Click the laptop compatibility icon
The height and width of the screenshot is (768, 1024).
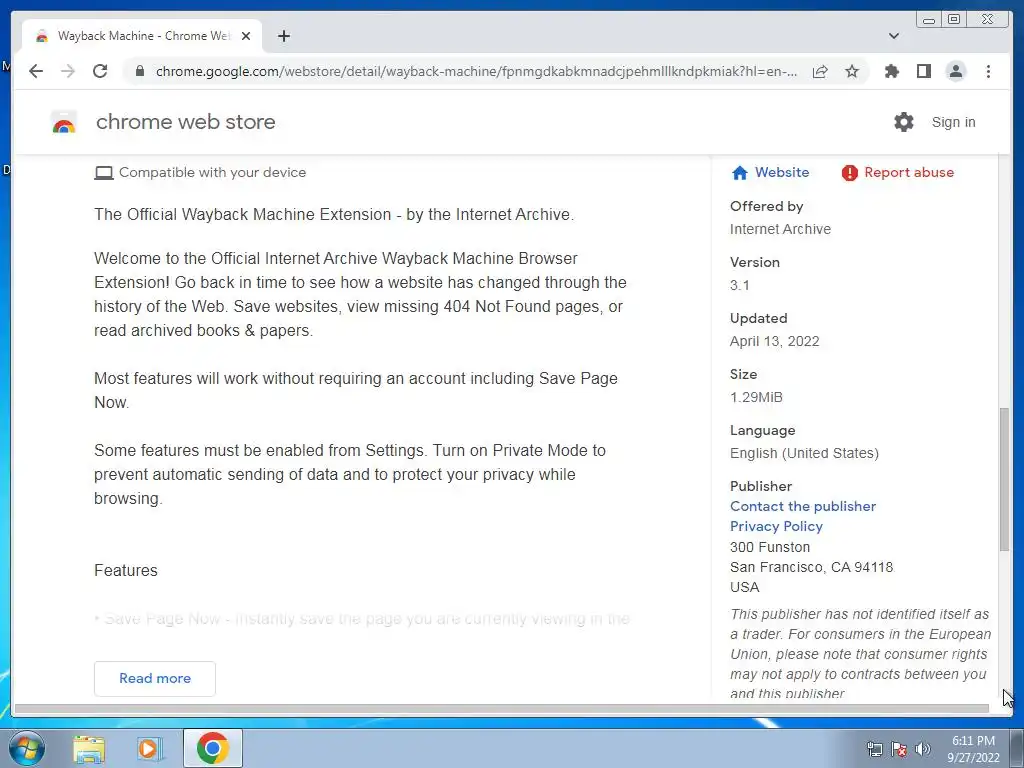(104, 173)
